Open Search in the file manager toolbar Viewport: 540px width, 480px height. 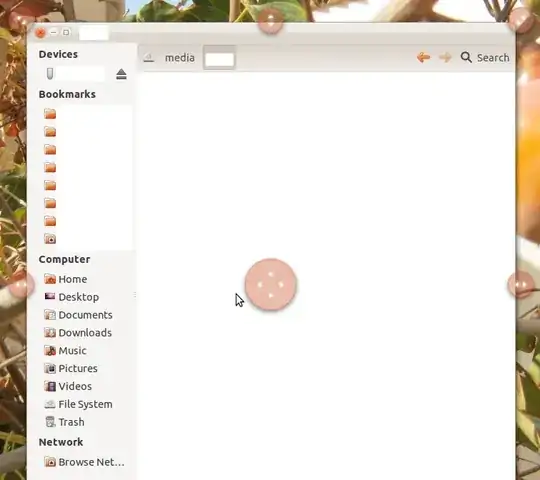(485, 58)
